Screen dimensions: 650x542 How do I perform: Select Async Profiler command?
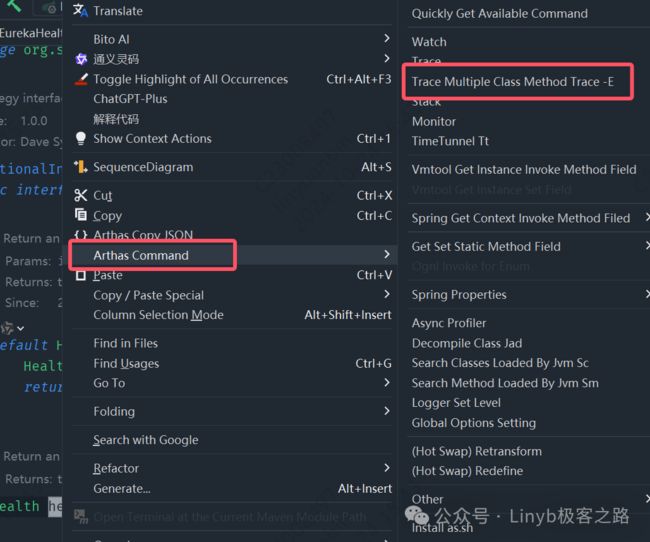(x=449, y=323)
